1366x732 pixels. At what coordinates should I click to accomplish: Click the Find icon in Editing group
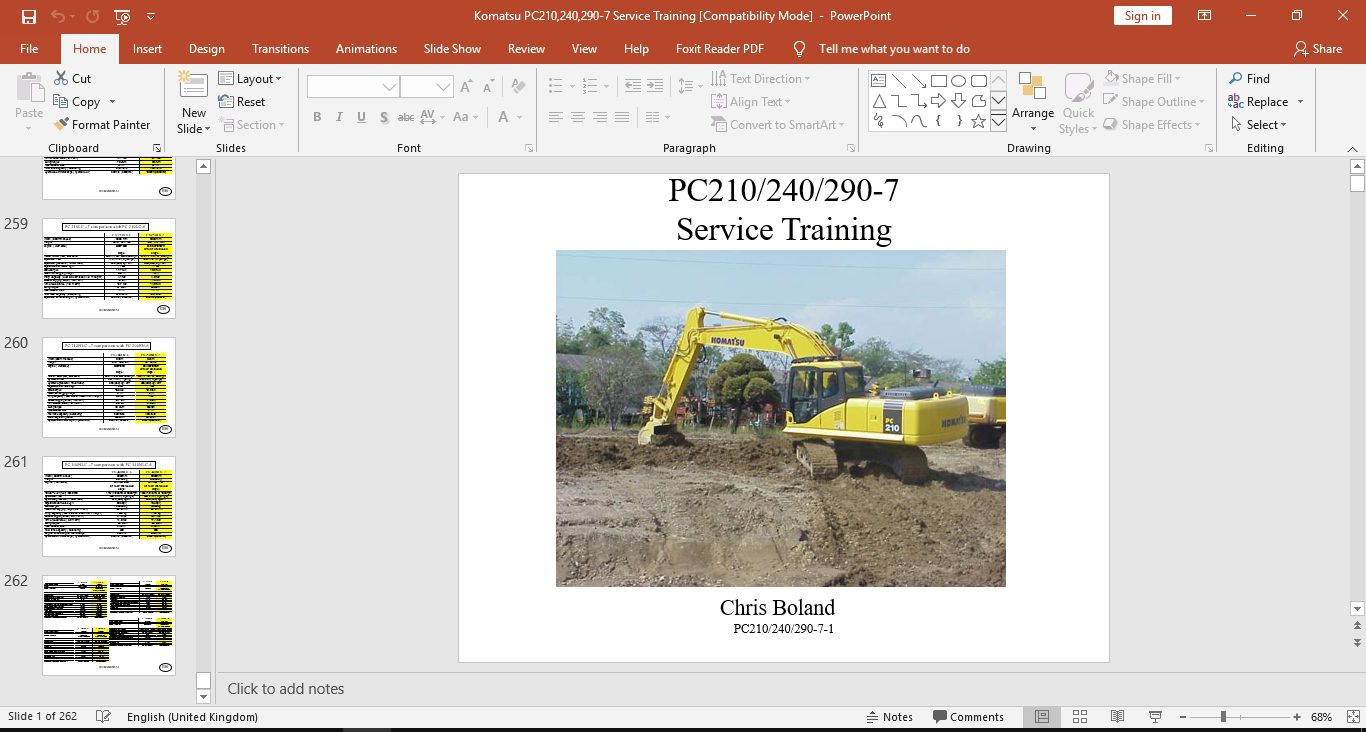pyautogui.click(x=1236, y=79)
